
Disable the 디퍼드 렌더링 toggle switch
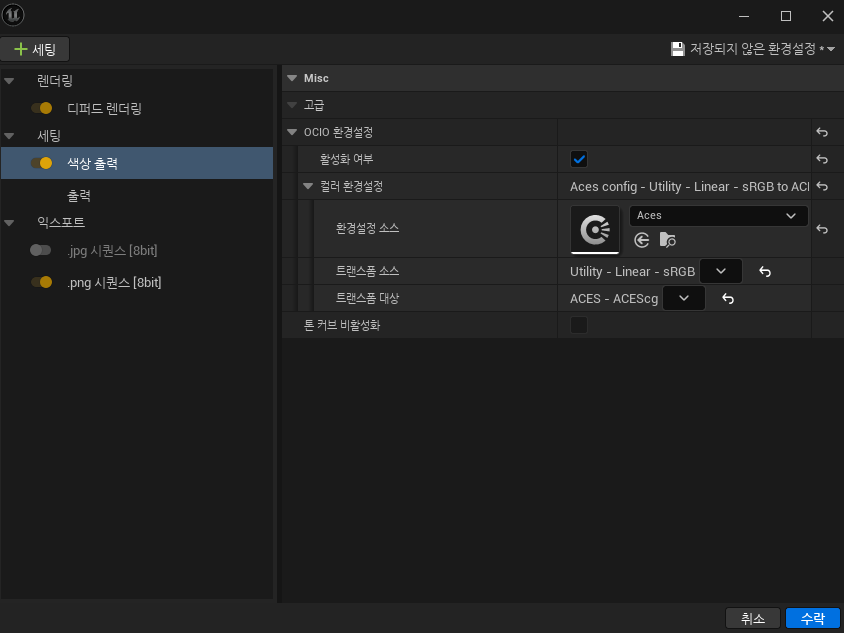coord(41,108)
